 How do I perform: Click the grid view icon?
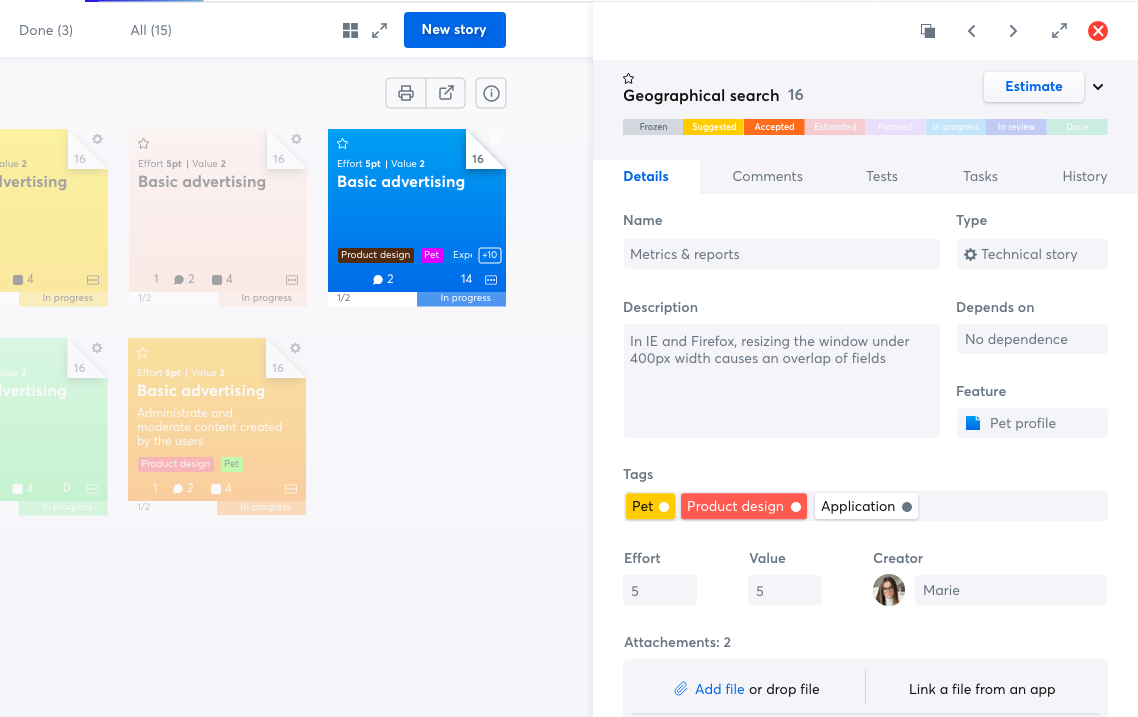point(350,31)
